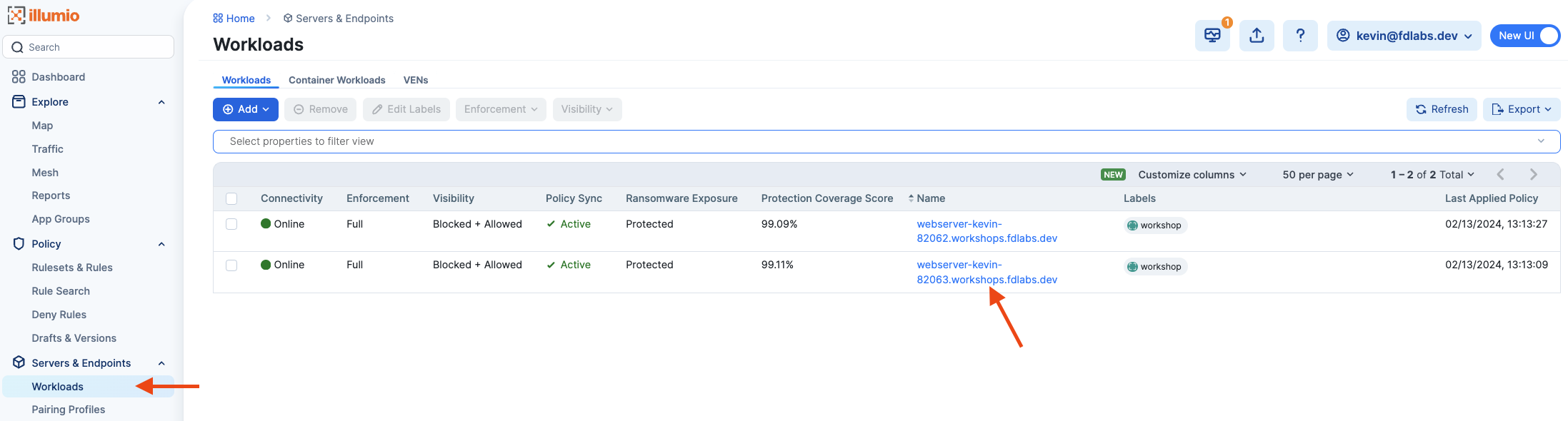Screen dimensions: 1568x421
Task: Click the Edit Labels button
Action: 406,109
